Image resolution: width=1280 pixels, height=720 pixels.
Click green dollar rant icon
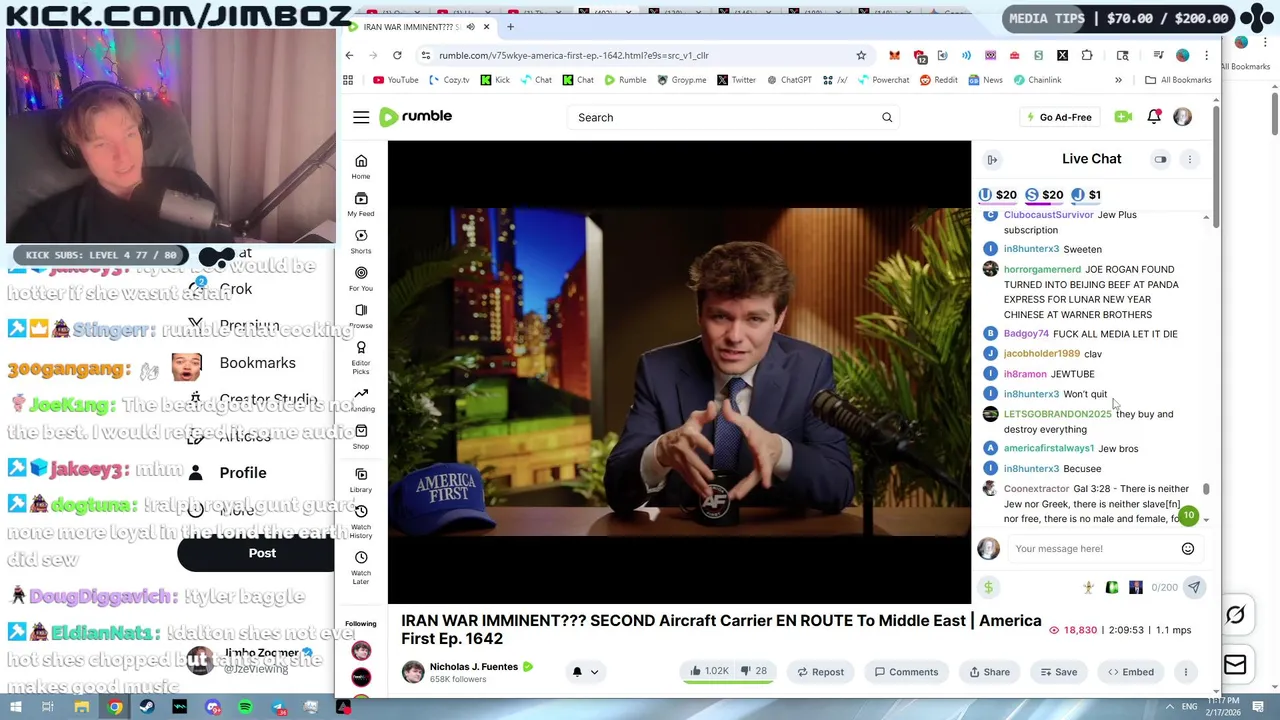click(988, 587)
